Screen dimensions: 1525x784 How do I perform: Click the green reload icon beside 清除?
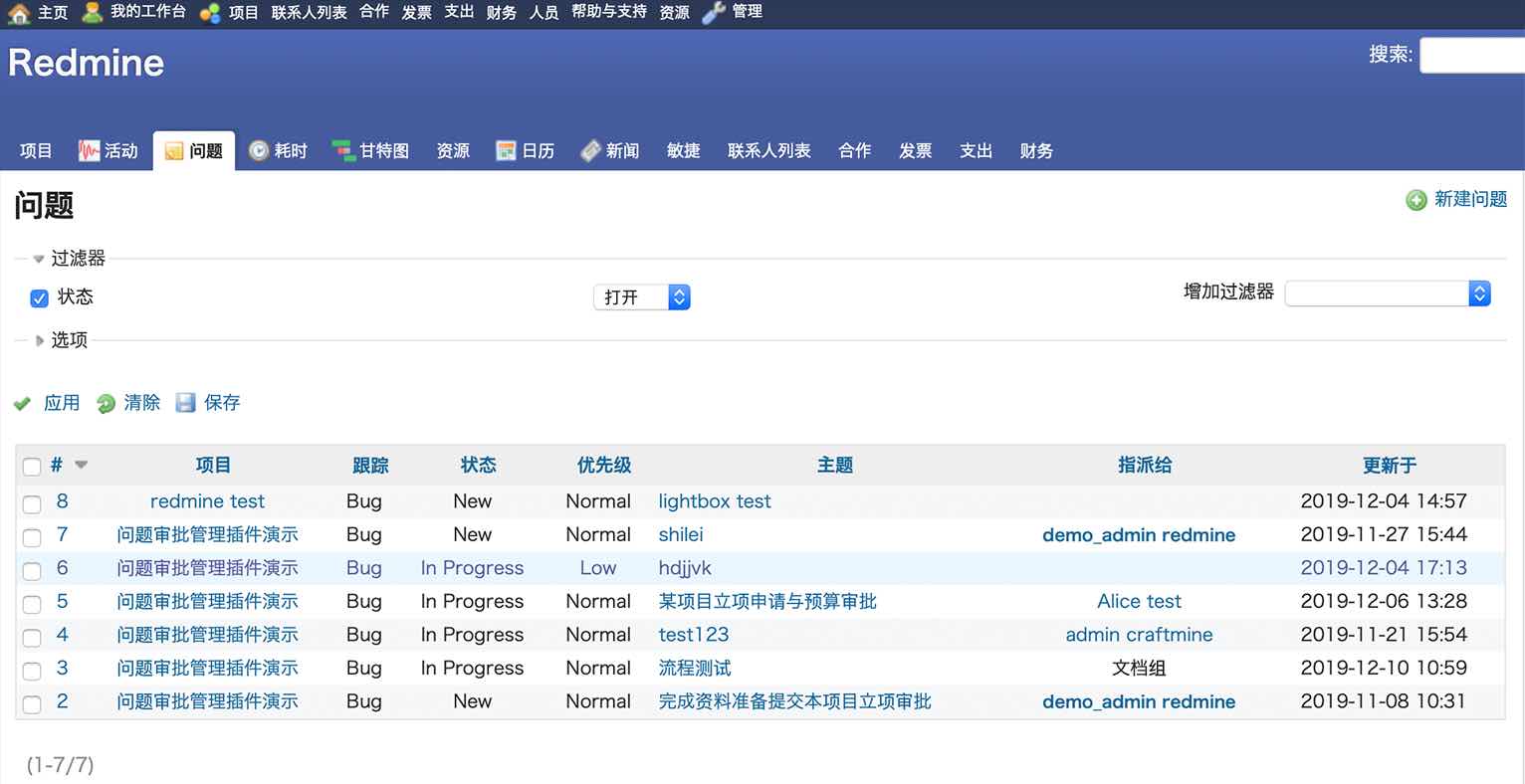107,404
